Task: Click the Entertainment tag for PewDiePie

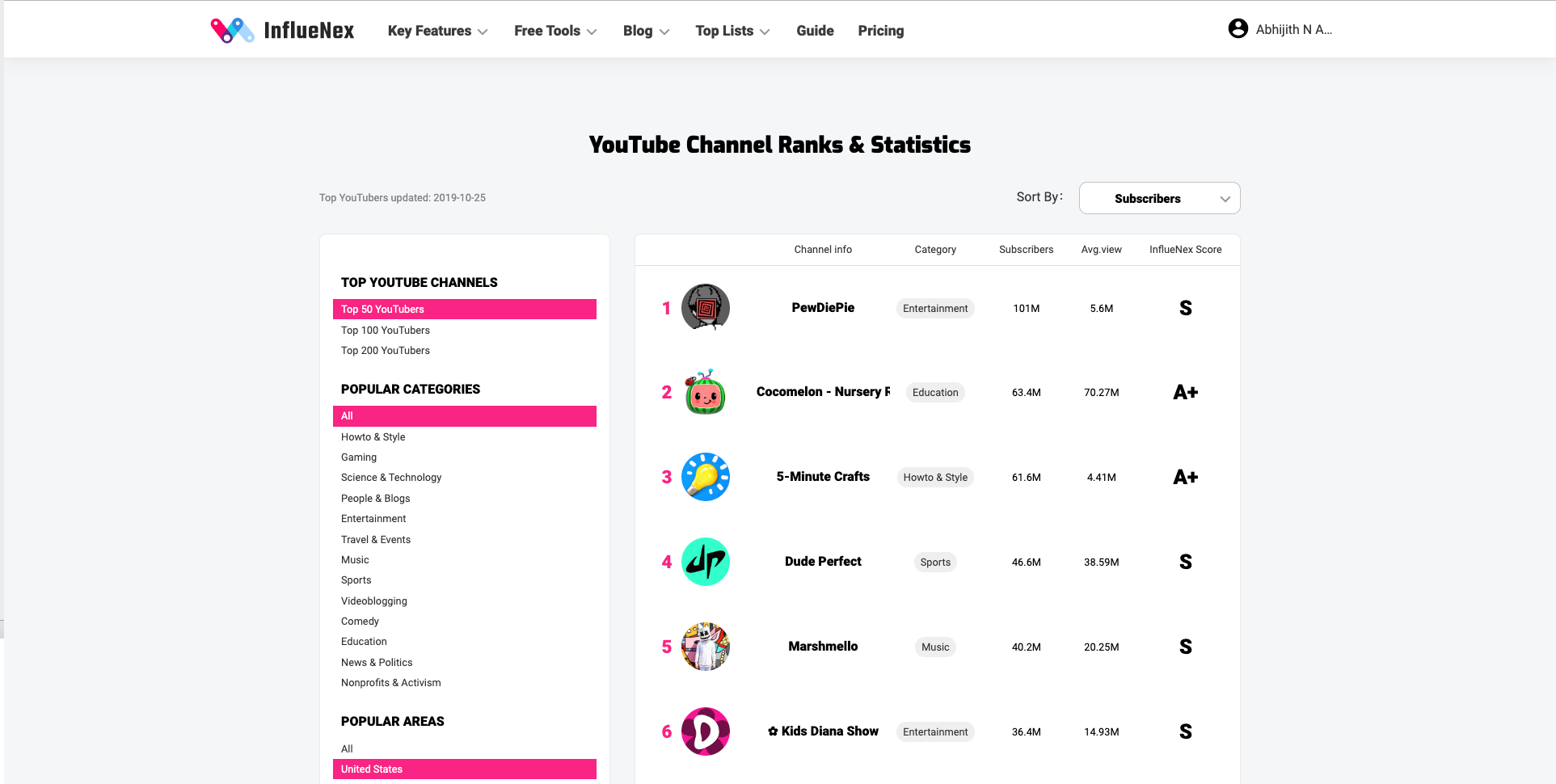Action: (x=935, y=309)
